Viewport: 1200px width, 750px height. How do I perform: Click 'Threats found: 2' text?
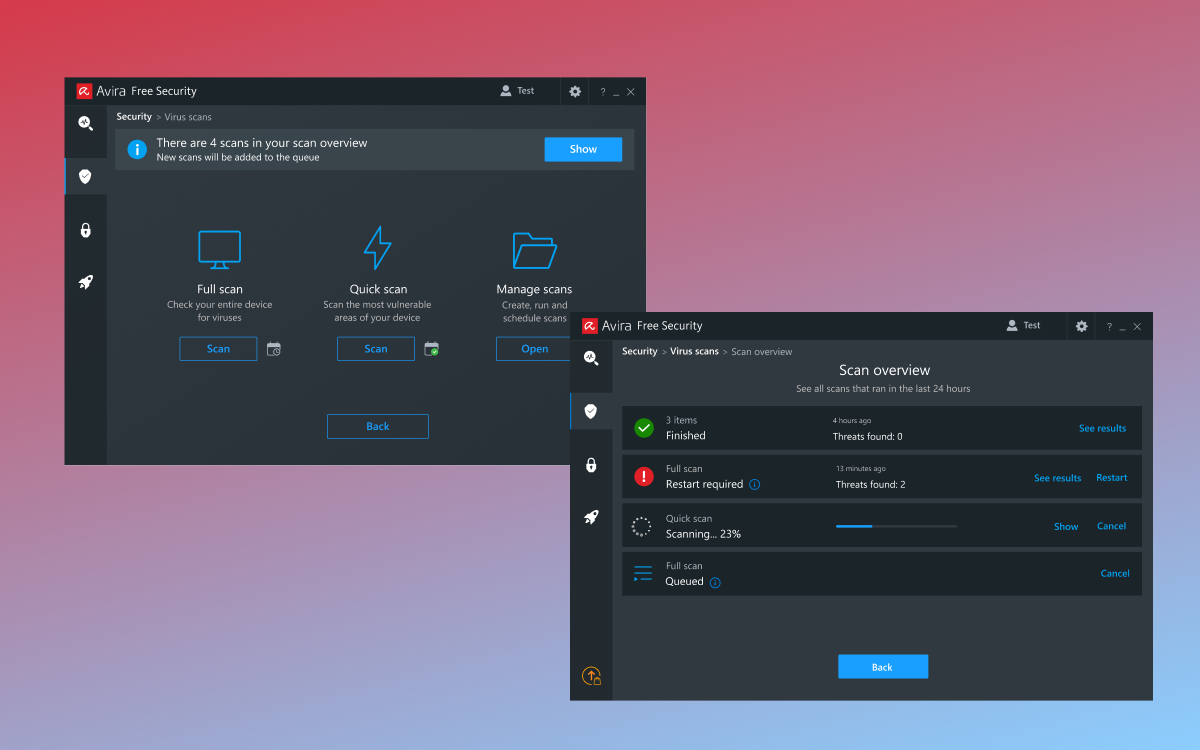tap(871, 485)
